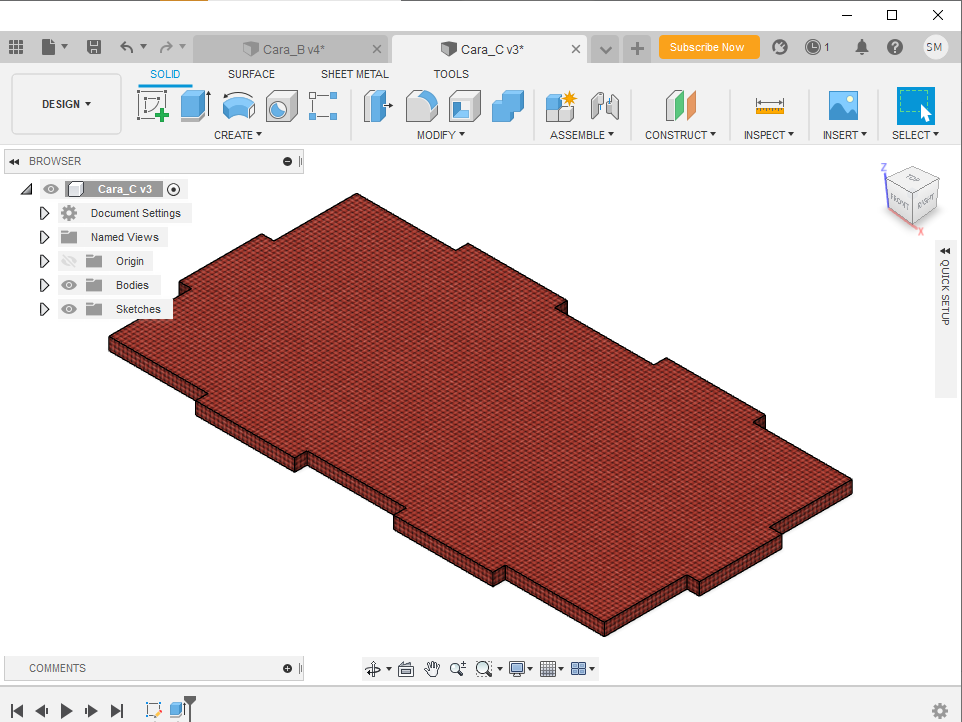Click the Subscribe Now button
The image size is (962, 722).
(x=709, y=47)
